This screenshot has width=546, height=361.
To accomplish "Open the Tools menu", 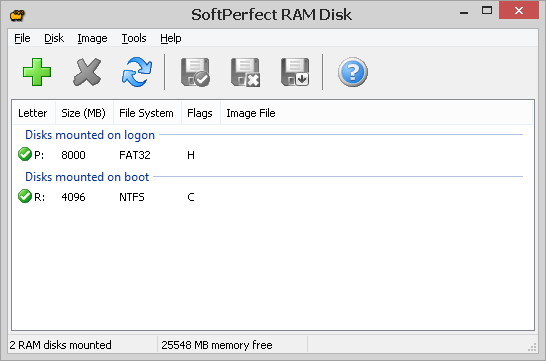I will point(134,38).
